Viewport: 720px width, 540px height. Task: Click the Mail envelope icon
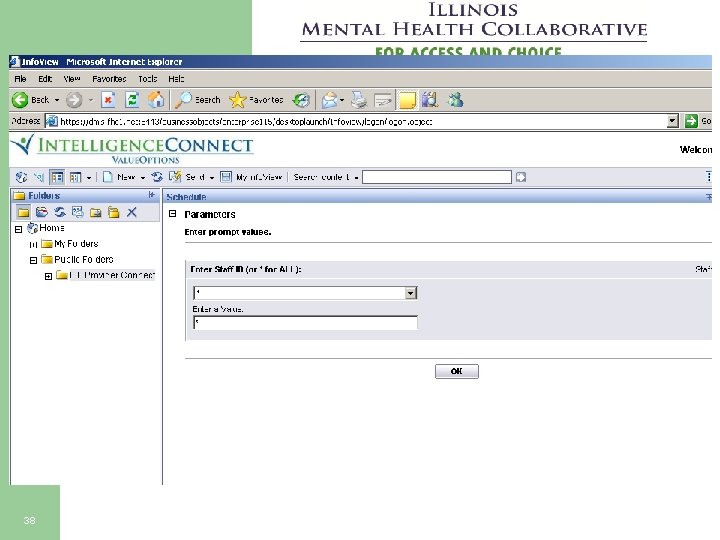click(329, 100)
